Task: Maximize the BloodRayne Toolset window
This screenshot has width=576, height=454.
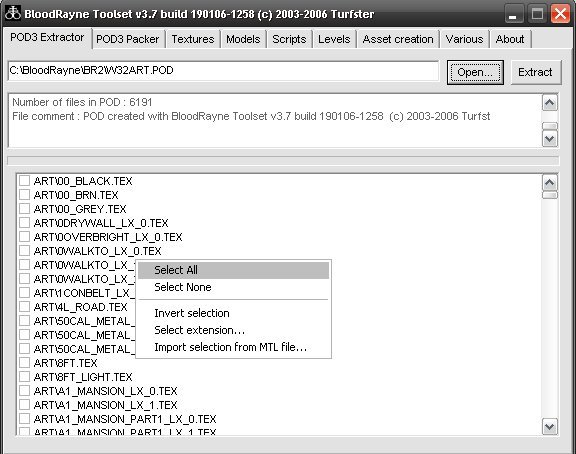Action: (x=537, y=14)
